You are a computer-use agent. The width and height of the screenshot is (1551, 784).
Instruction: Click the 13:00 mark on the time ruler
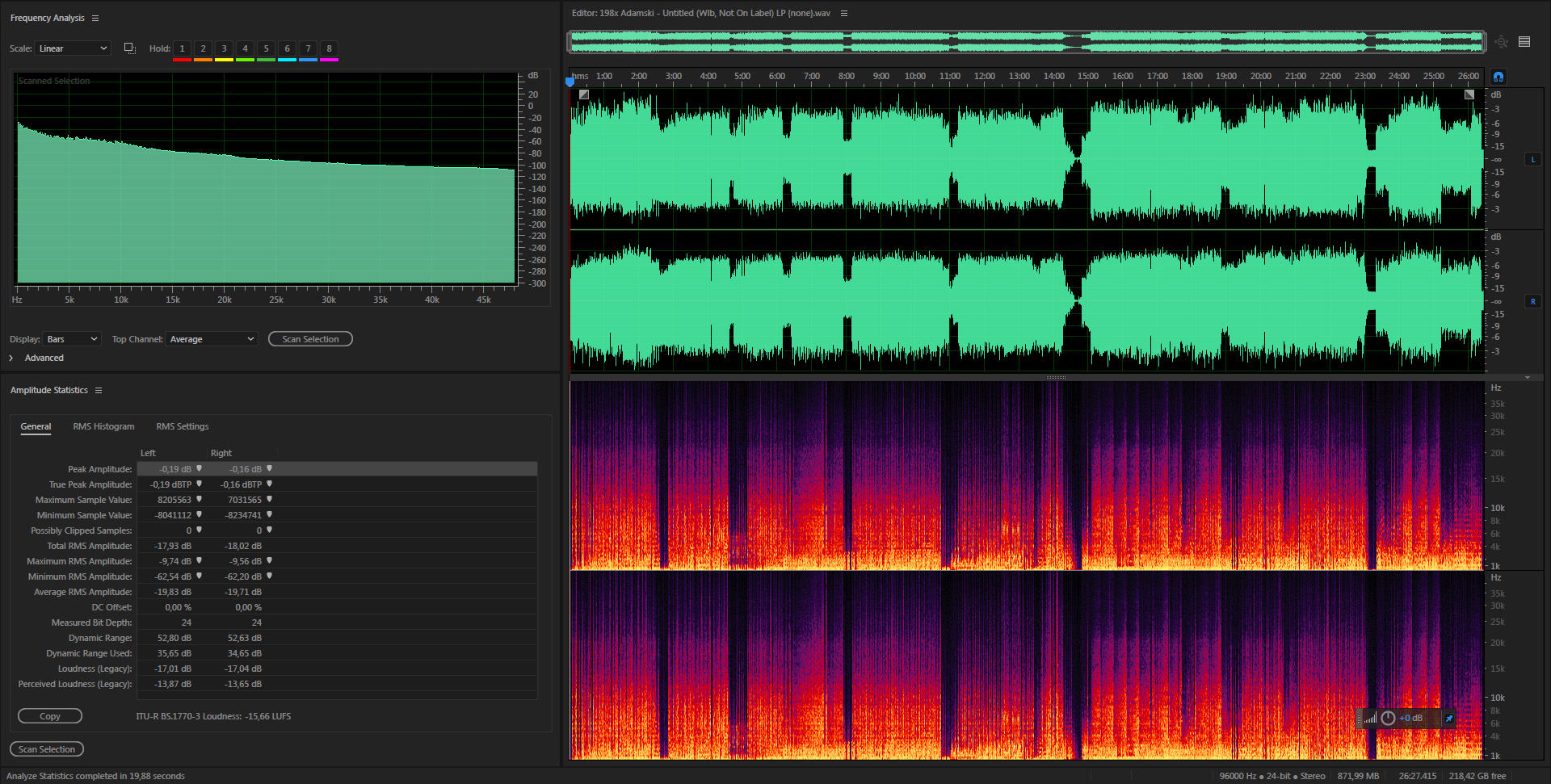tap(1019, 76)
